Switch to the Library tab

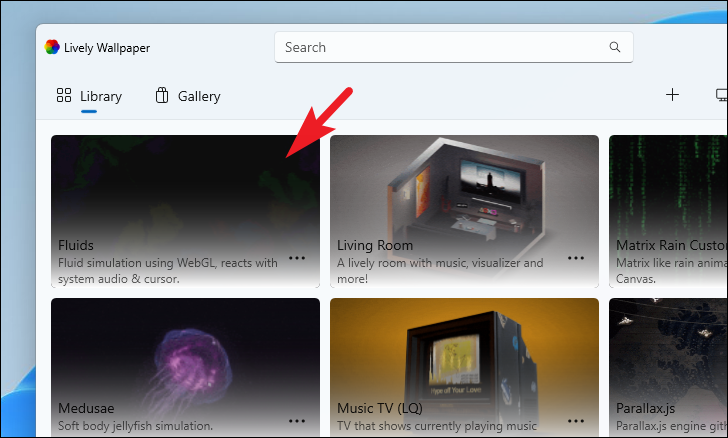tap(89, 96)
